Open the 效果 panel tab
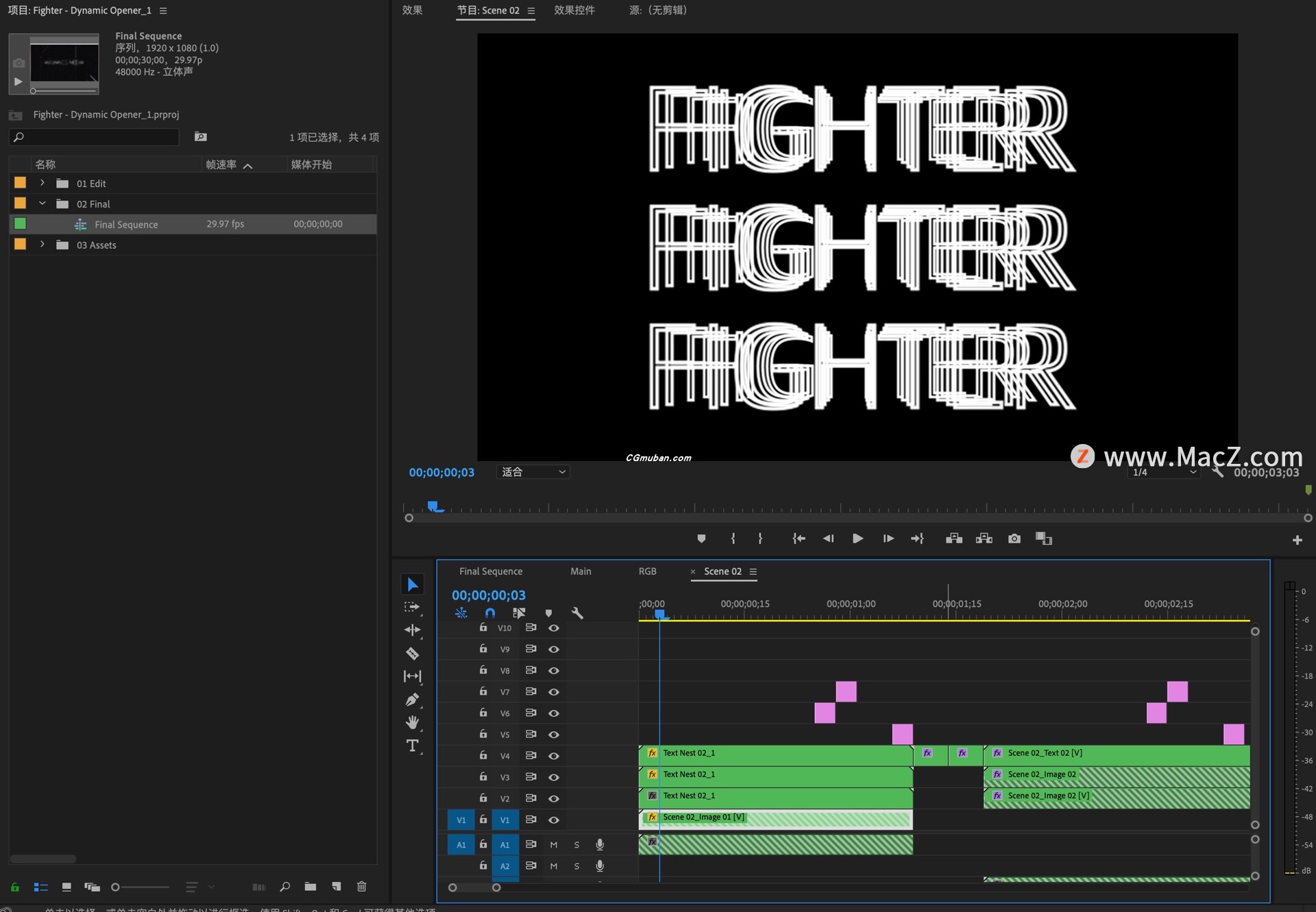The height and width of the screenshot is (912, 1316). (x=412, y=10)
